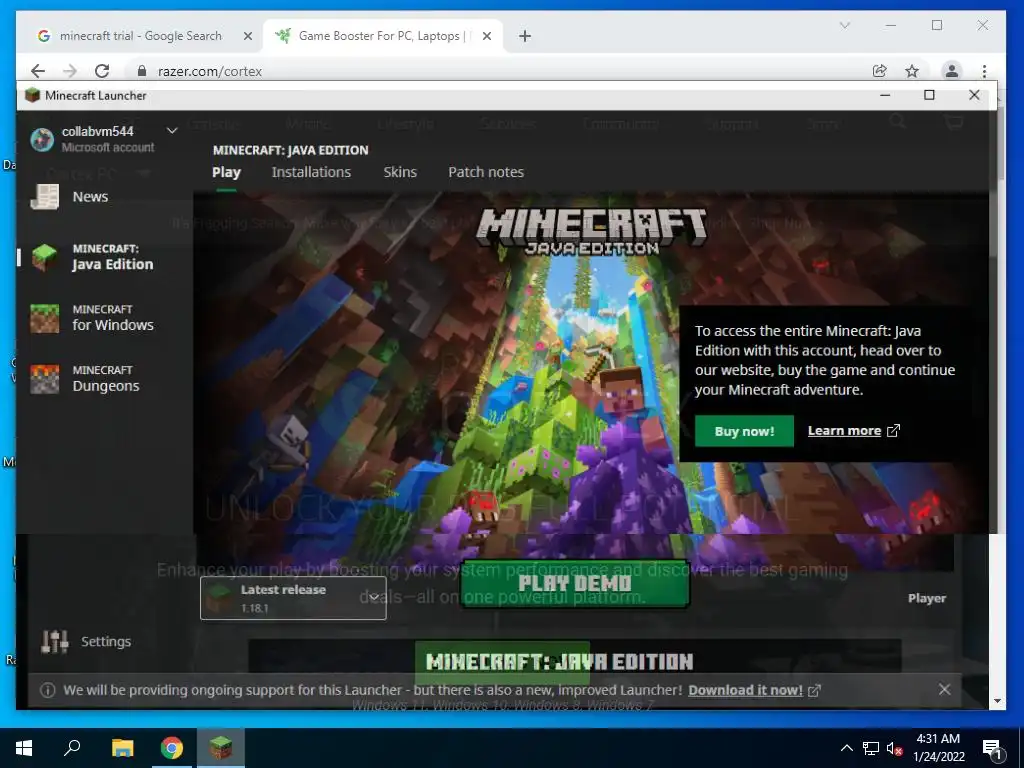Screen dimensions: 1024x768
Task: Click the PLAY DEMO button
Action: click(x=575, y=583)
